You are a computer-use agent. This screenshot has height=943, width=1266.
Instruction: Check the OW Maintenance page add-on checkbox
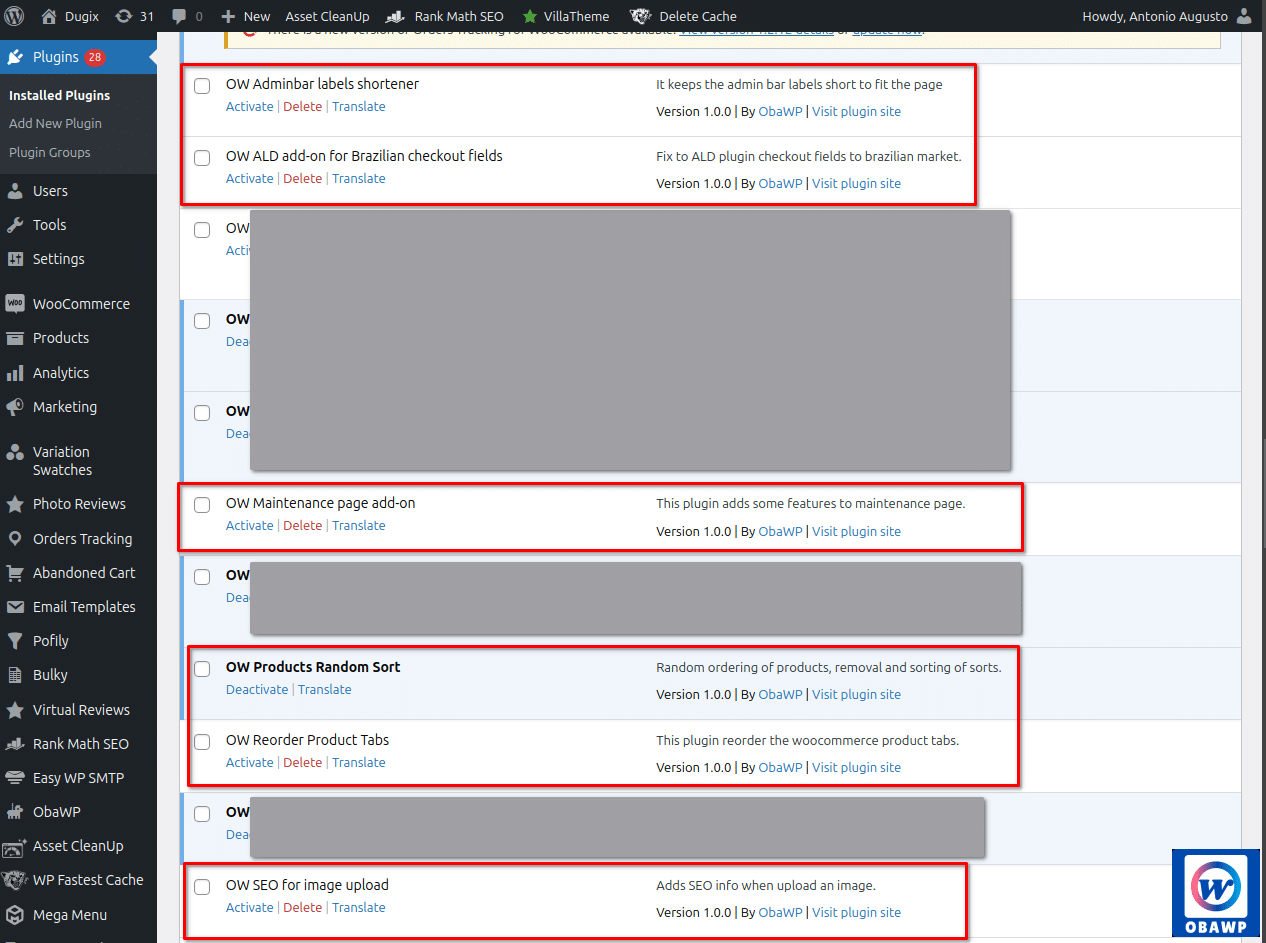click(x=202, y=505)
